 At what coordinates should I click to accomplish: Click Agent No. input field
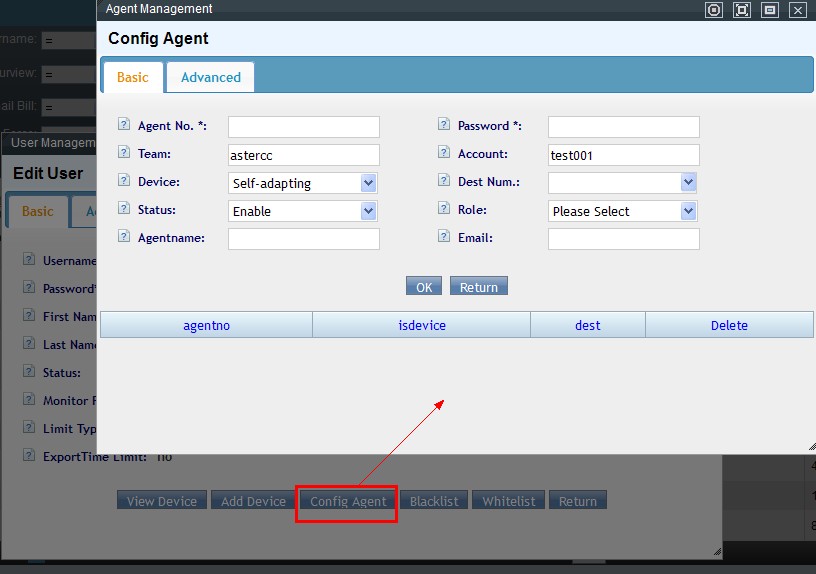pos(304,127)
